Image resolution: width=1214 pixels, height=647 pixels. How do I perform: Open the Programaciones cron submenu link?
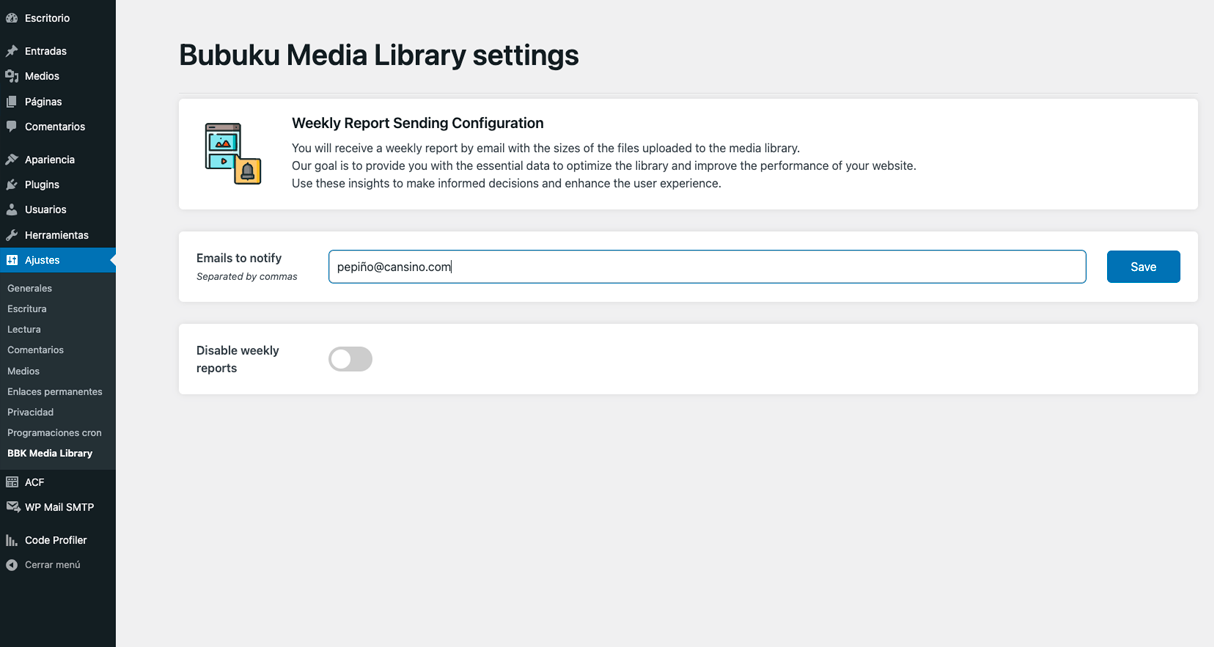coord(55,433)
